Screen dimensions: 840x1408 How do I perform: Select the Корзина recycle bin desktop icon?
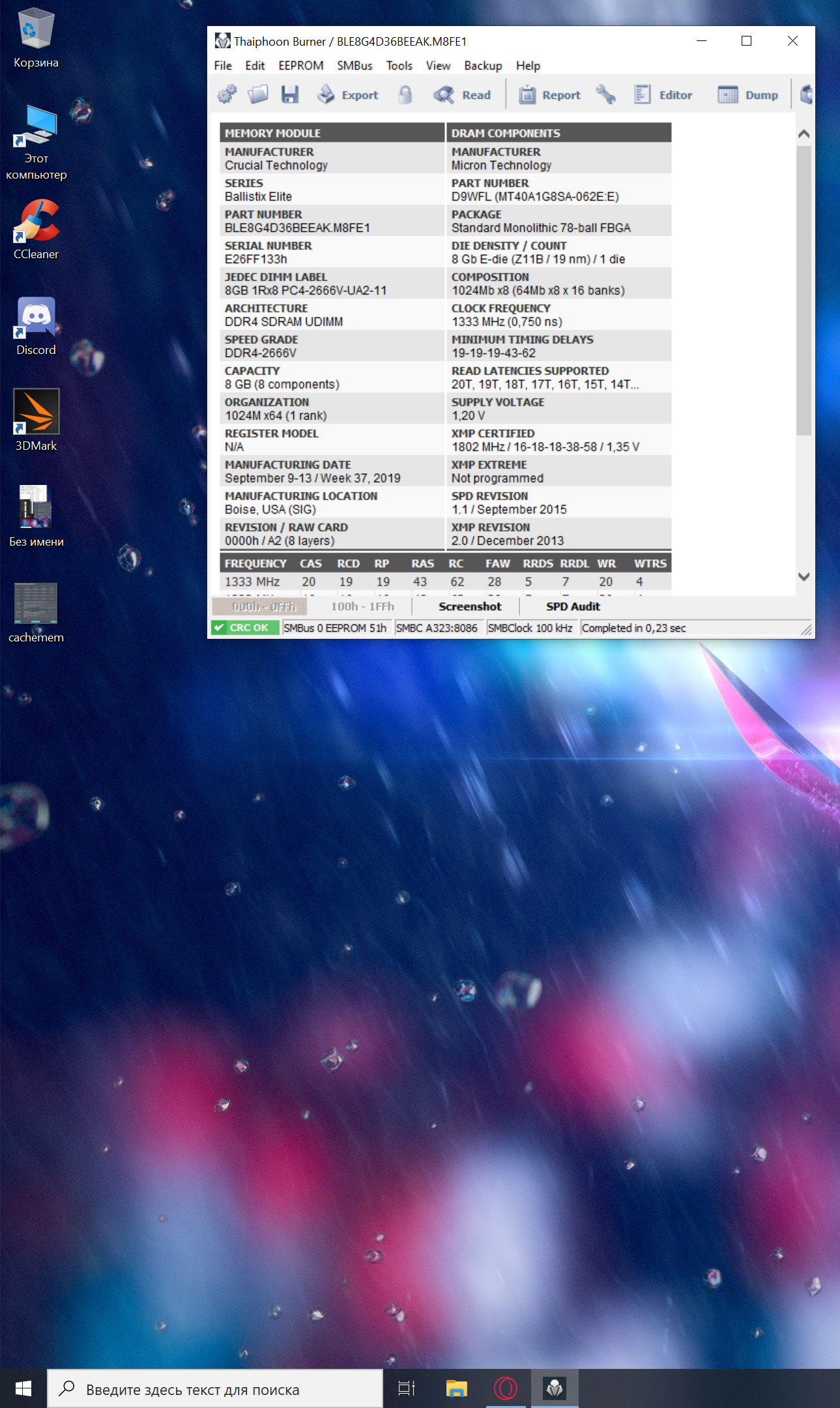coord(36,39)
